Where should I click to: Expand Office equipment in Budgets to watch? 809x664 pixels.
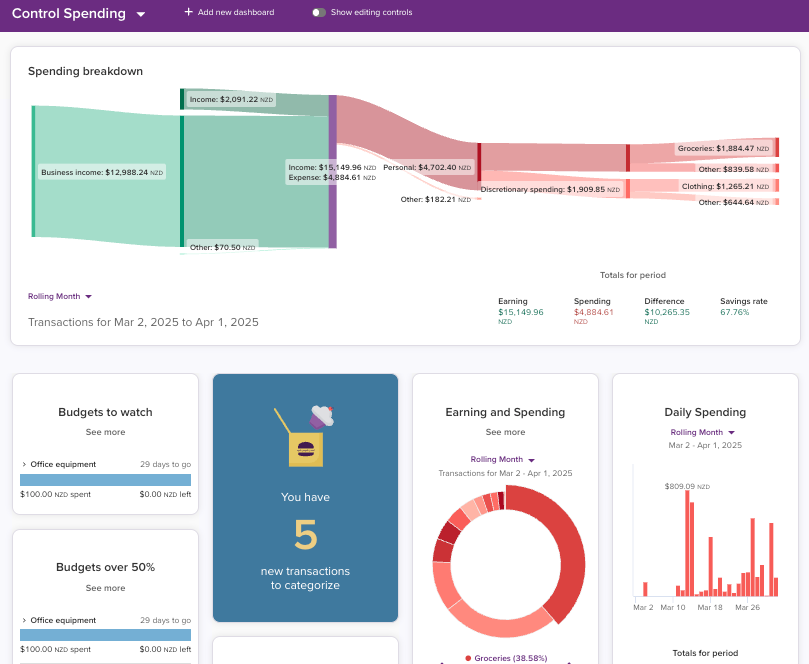(24, 464)
